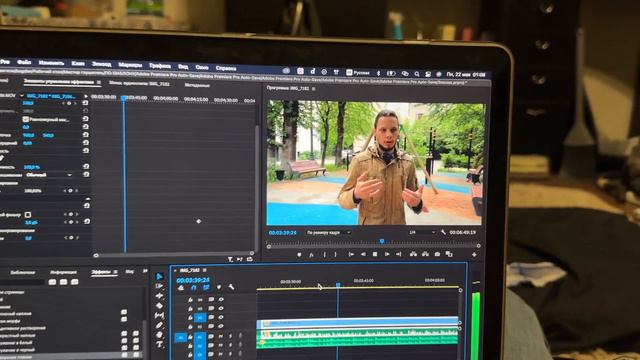Show/hide Effect Controls timeline view arrow

click(85, 96)
